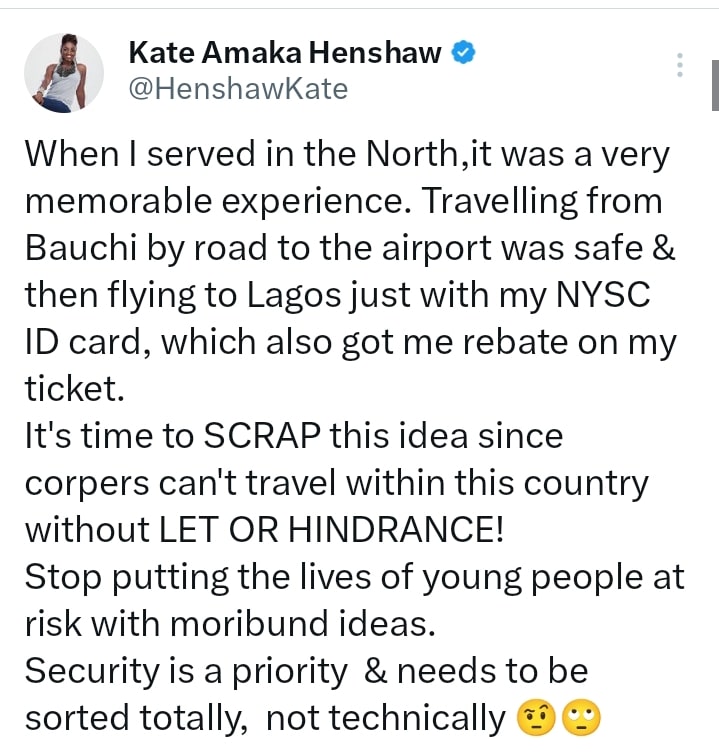Click the vertical scrollbar at the right edge
This screenshot has width=719, height=755.
point(714,85)
